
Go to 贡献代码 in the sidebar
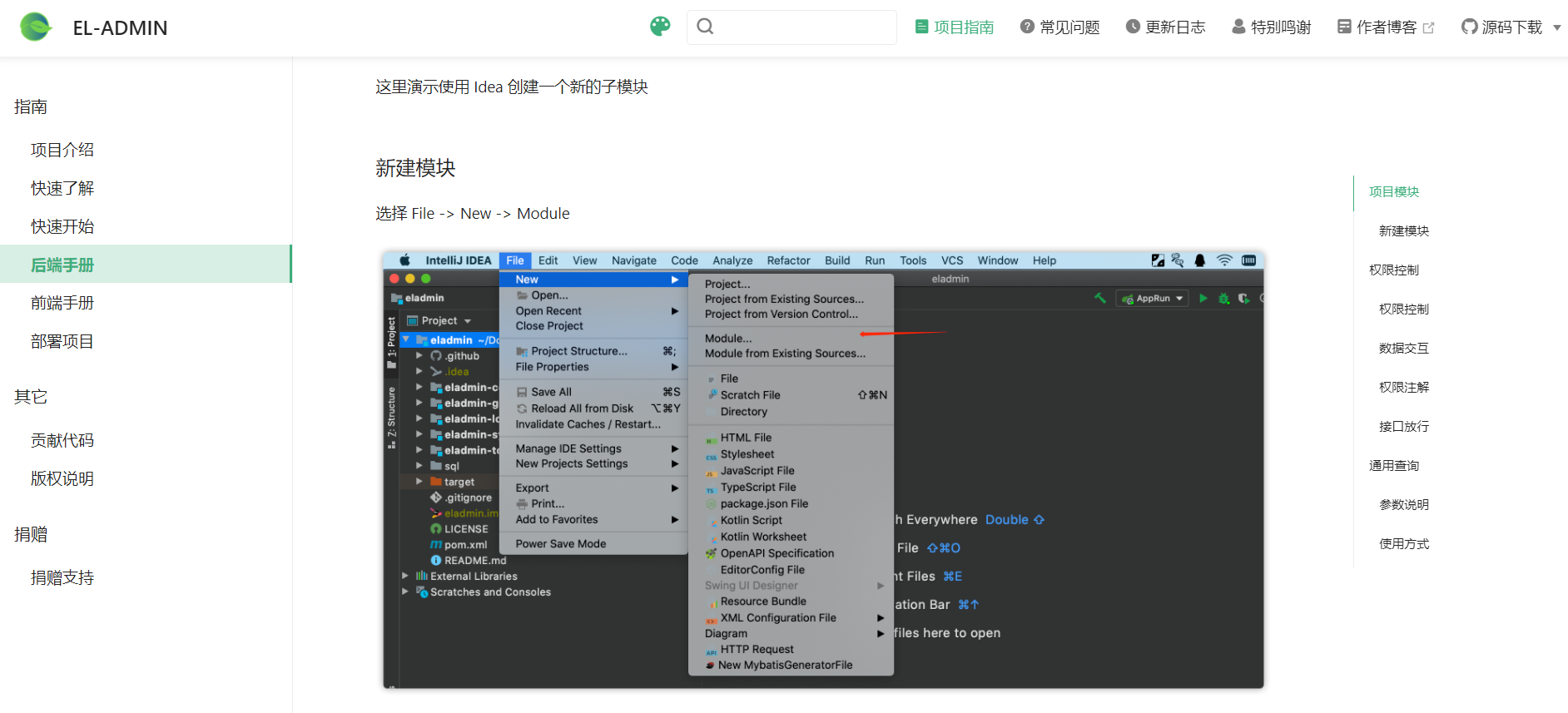(x=62, y=440)
